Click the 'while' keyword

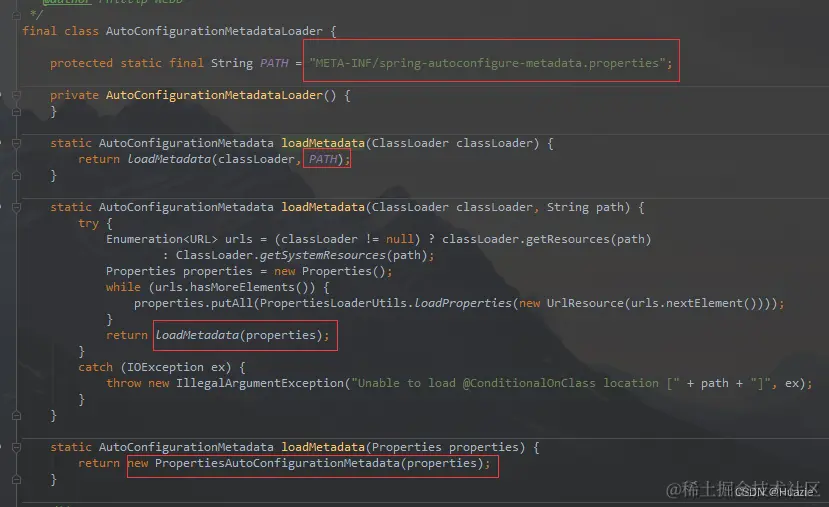(123, 287)
